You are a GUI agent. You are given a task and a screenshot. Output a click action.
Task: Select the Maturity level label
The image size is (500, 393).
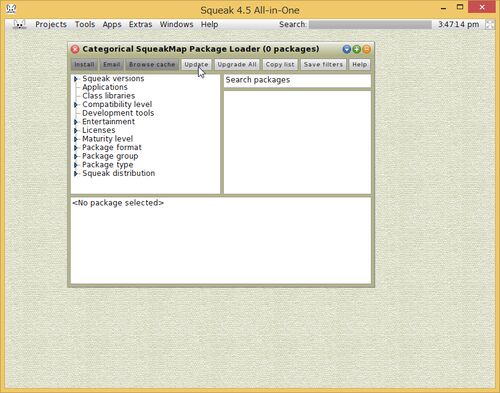click(x=107, y=139)
